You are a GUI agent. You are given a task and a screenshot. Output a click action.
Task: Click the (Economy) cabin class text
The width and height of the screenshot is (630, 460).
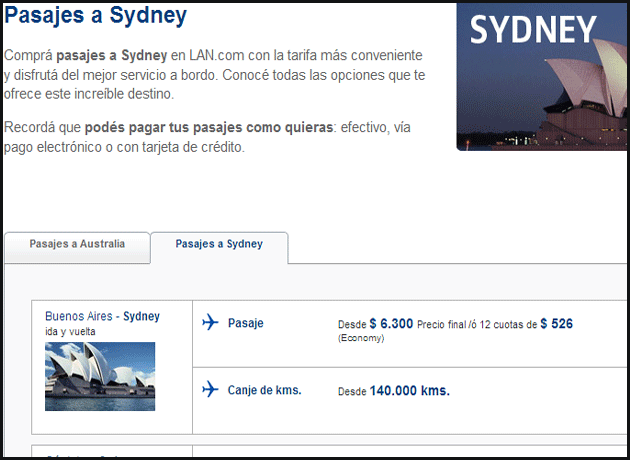pyautogui.click(x=362, y=340)
